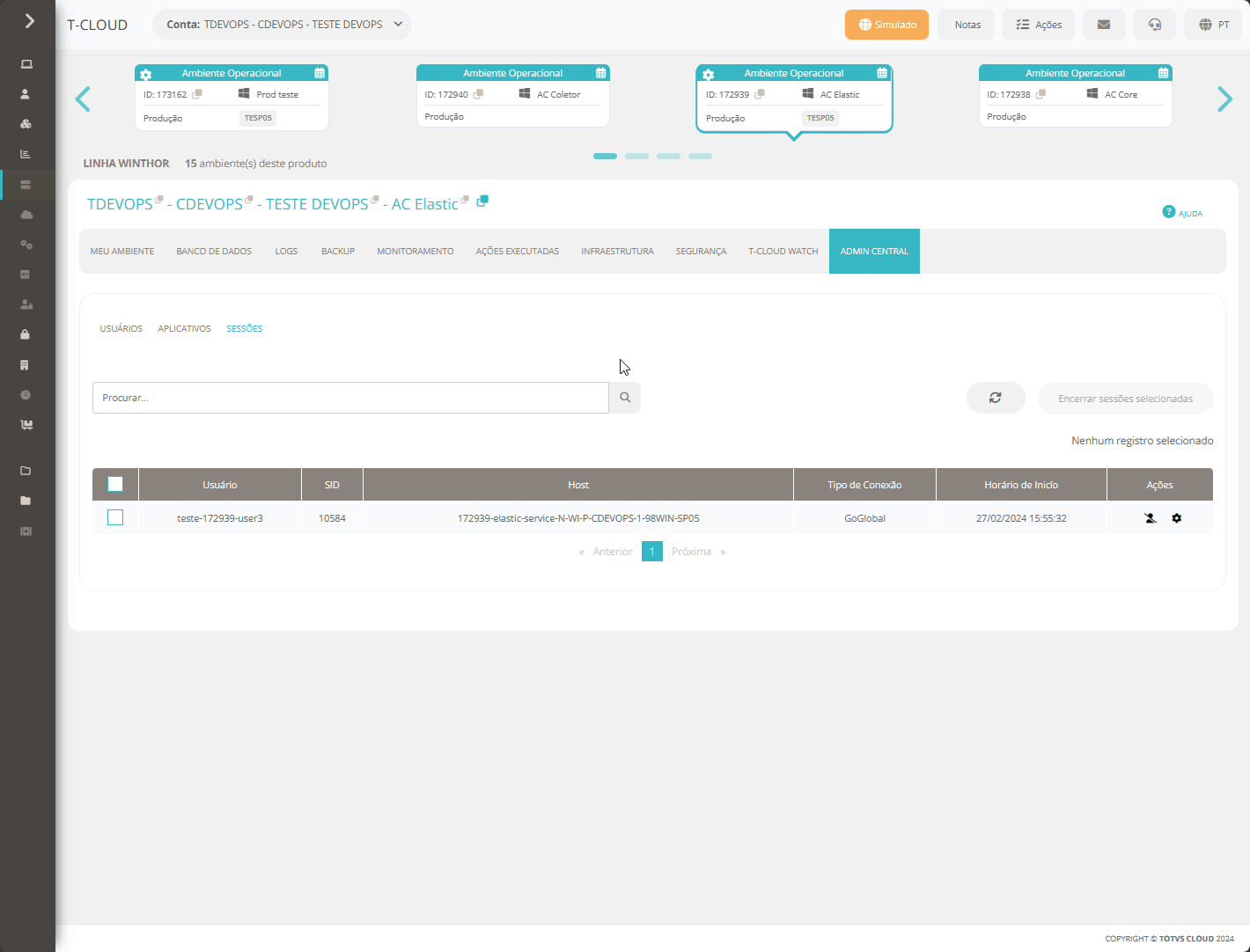Open the user-lock icon in sidebar
Viewport: 1250px width, 952px height.
click(26, 304)
